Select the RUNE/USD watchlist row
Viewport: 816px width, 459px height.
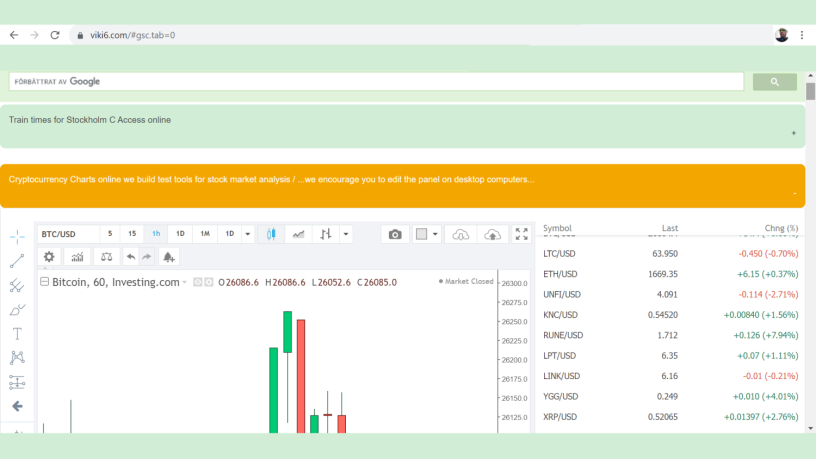pyautogui.click(x=670, y=335)
